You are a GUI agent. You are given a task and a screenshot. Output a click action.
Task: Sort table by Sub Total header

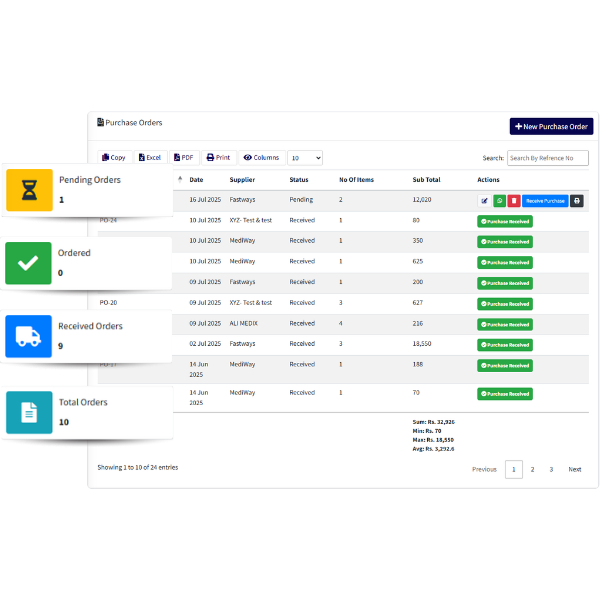coord(426,180)
